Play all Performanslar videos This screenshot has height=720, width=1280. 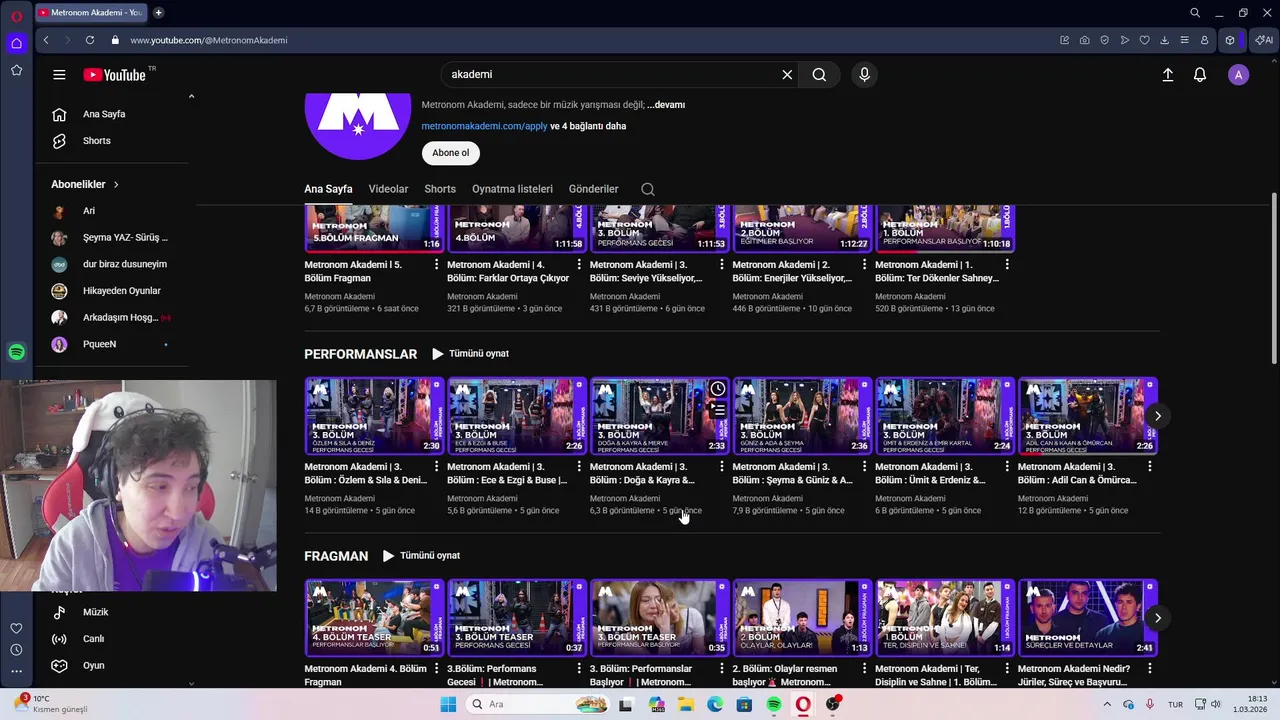[x=470, y=354]
